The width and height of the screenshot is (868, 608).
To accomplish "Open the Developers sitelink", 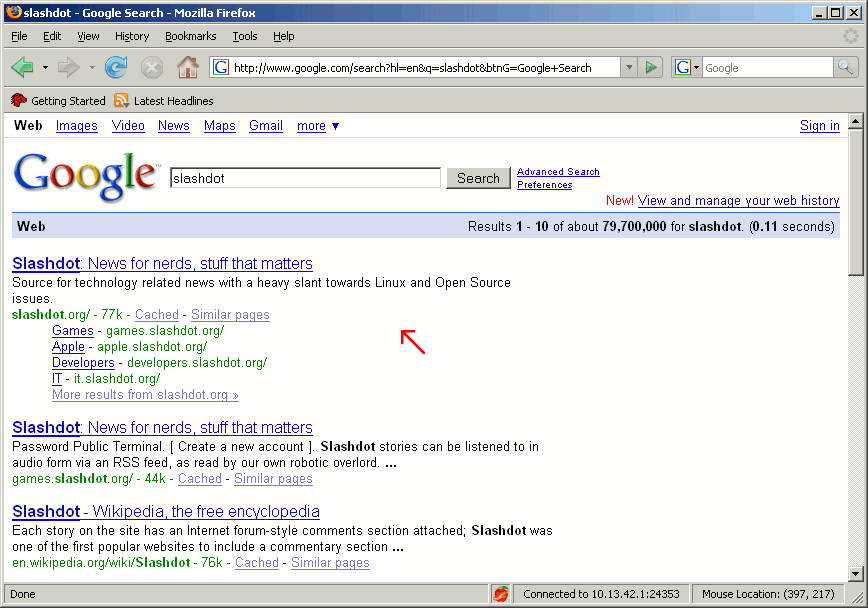I will (83, 363).
